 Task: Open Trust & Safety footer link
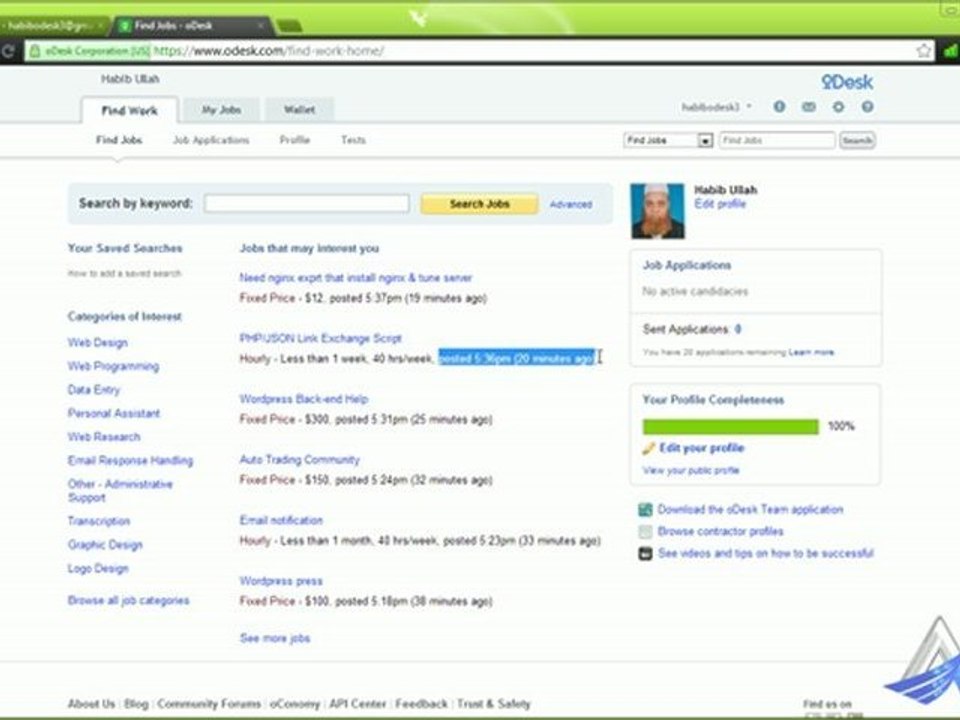click(493, 704)
